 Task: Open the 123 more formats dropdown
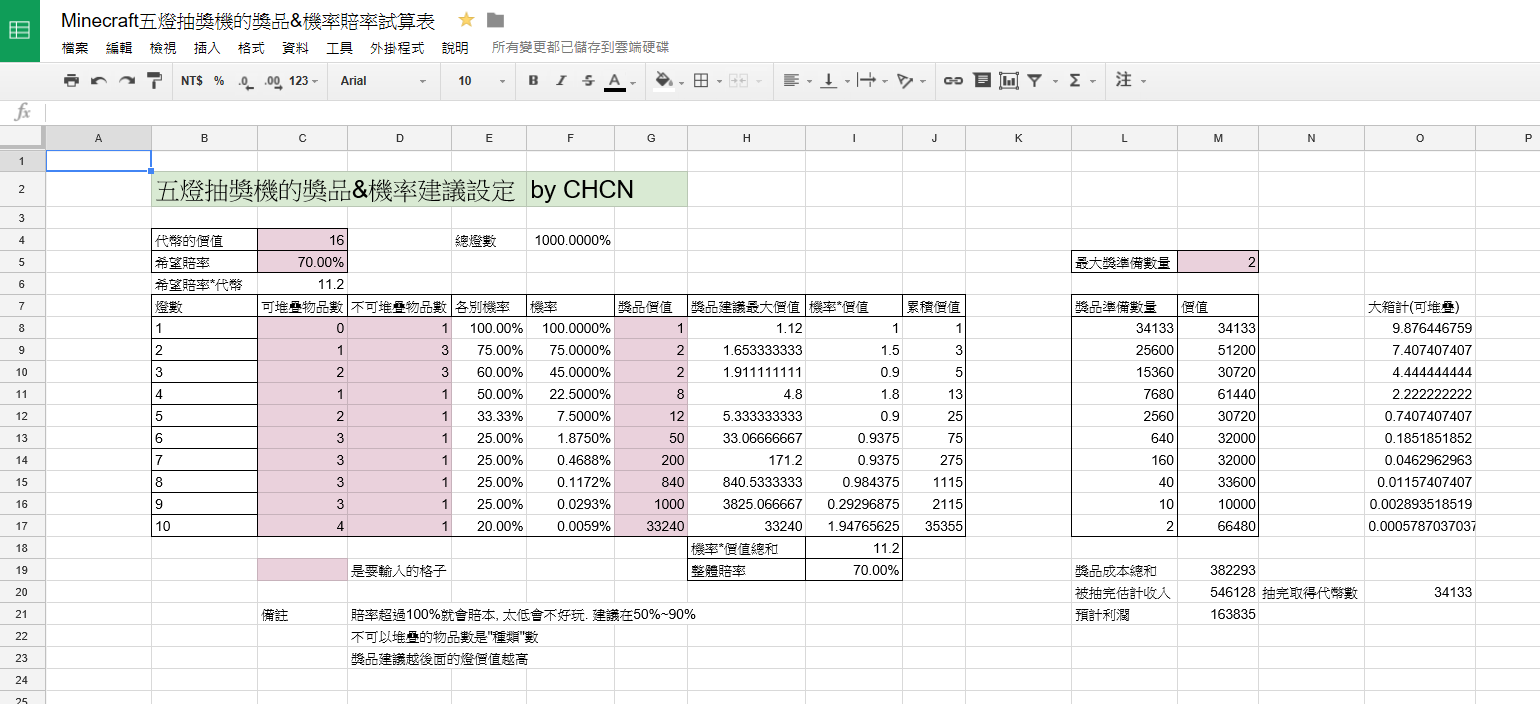303,81
